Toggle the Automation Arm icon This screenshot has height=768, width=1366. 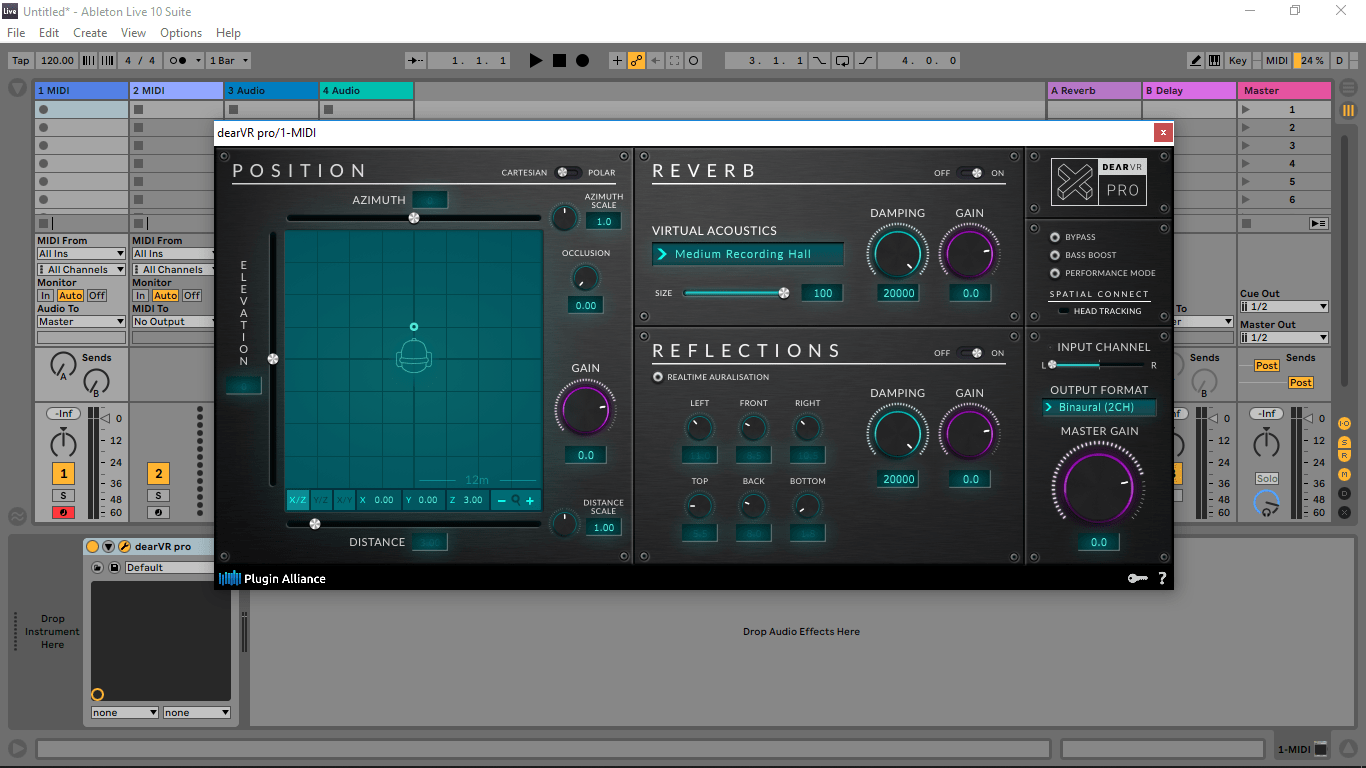point(636,61)
